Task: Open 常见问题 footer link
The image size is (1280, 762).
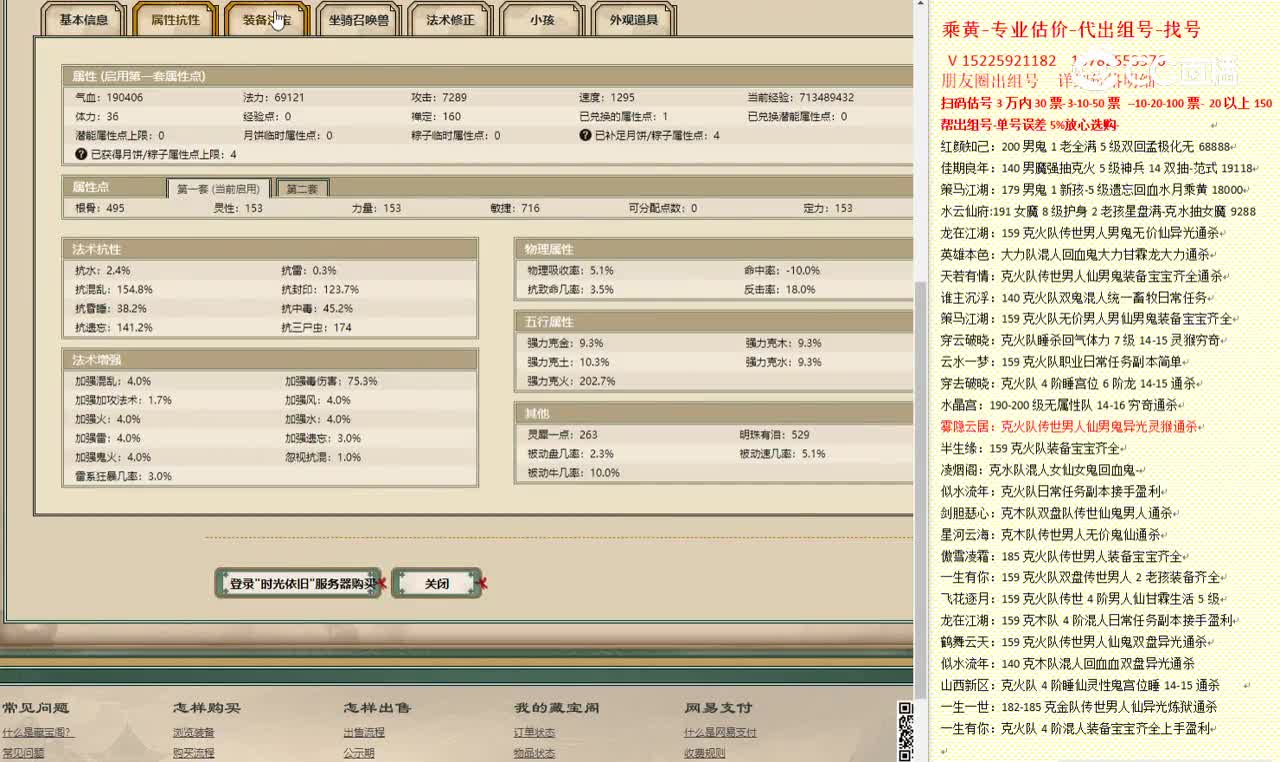Action: tap(23, 753)
